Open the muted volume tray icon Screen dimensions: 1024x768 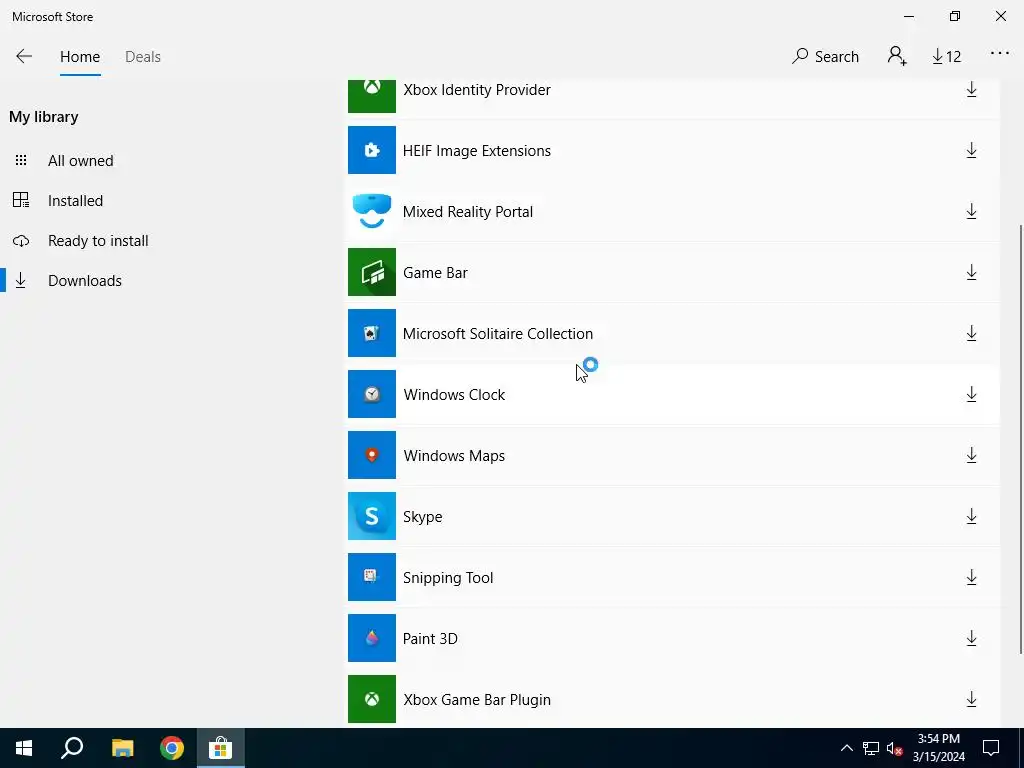coord(895,748)
